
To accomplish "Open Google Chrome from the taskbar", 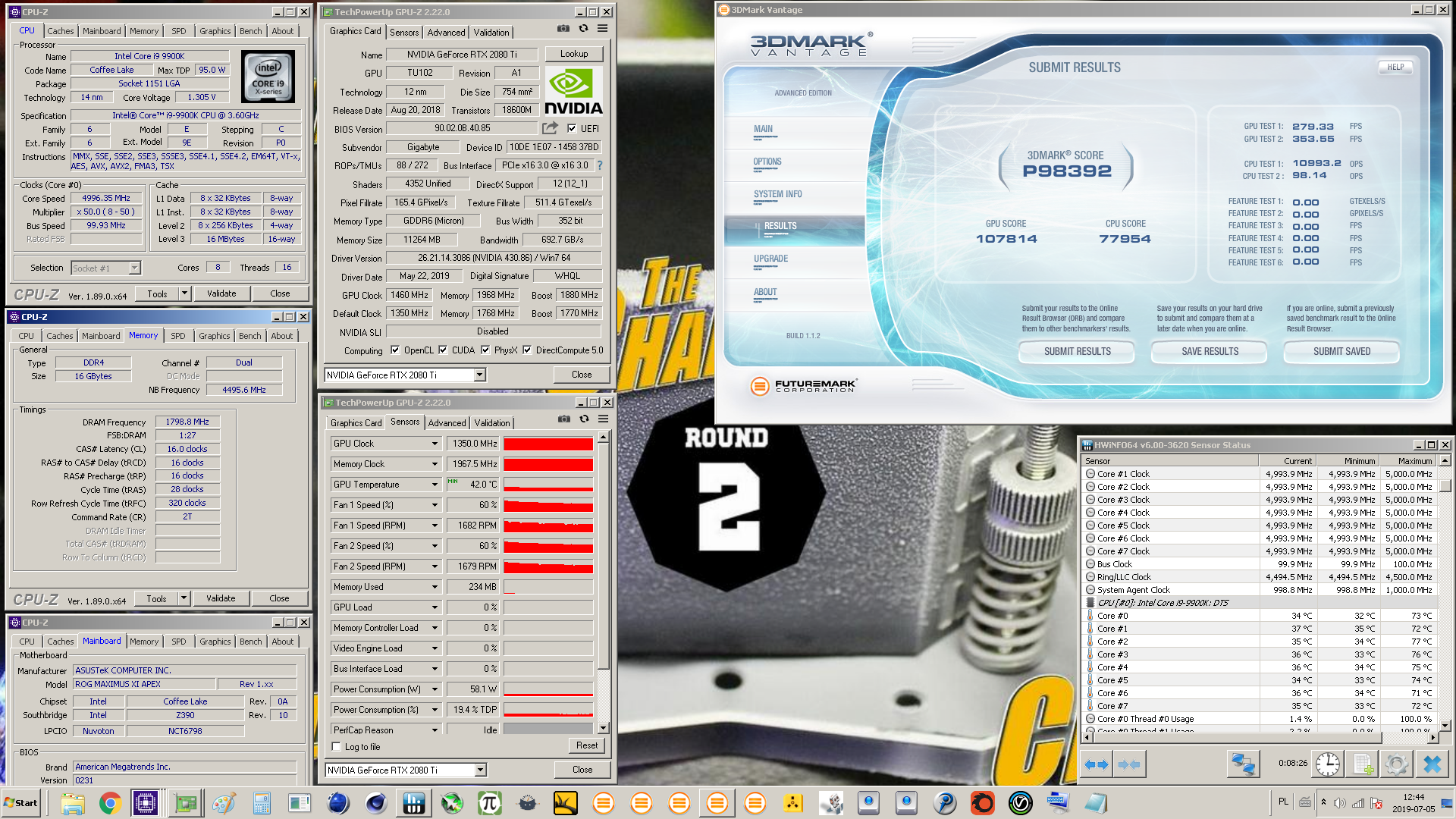I will (110, 803).
